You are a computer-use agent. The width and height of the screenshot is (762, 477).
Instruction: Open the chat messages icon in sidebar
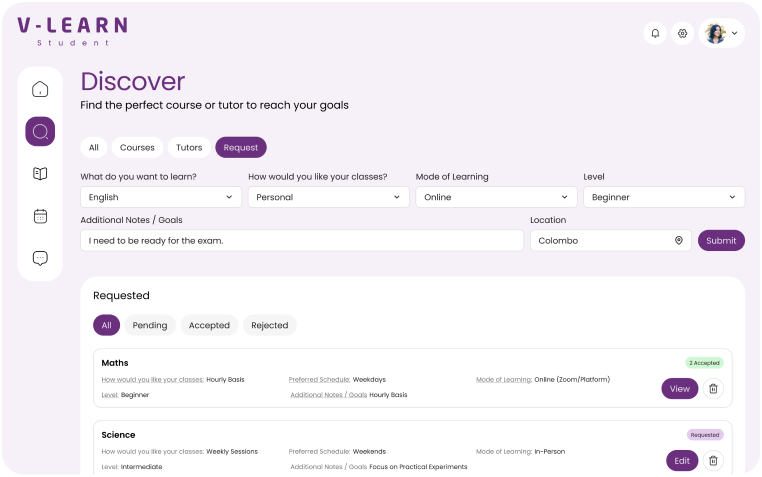tap(40, 257)
